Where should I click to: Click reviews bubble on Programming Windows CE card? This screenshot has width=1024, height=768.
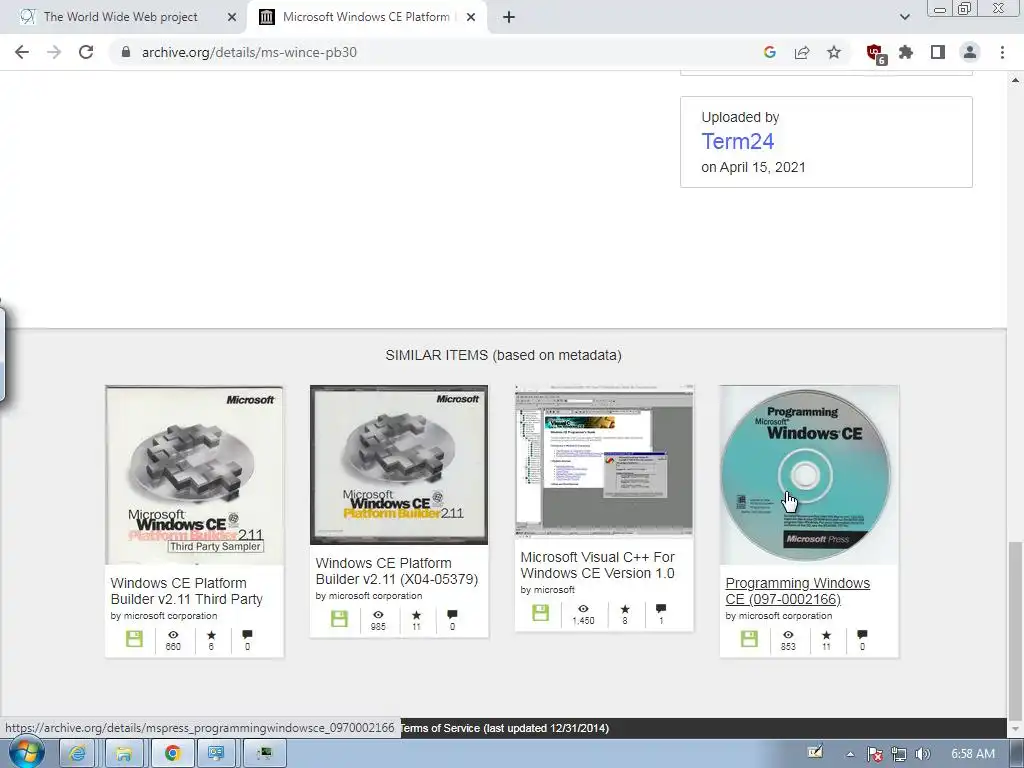[862, 634]
